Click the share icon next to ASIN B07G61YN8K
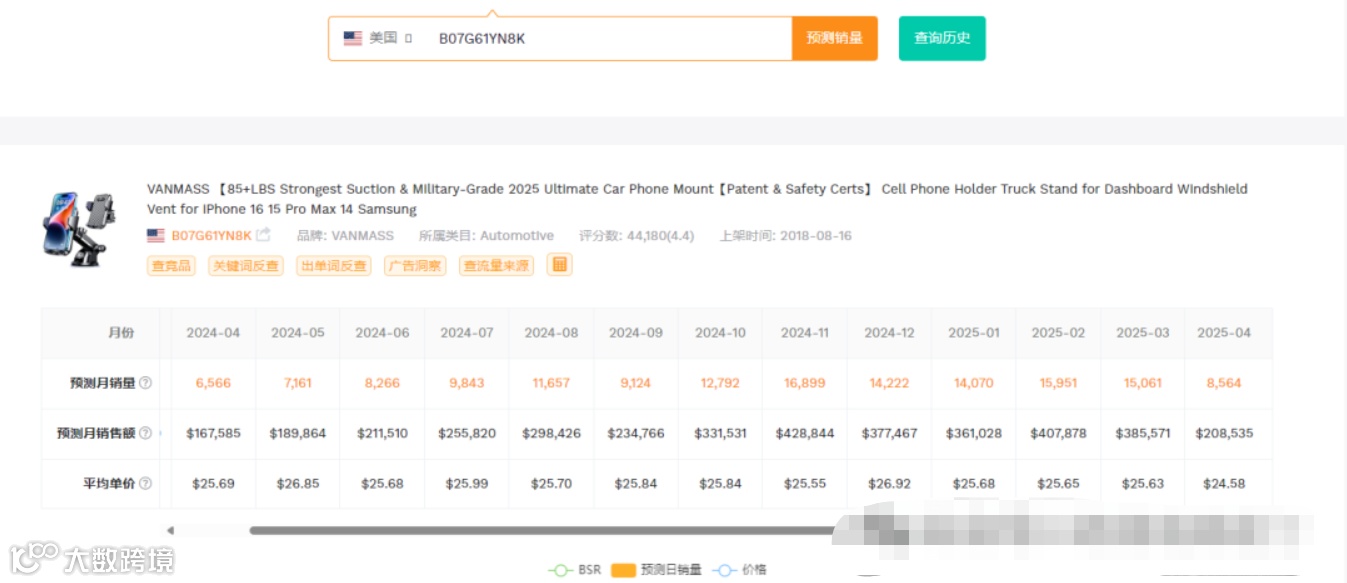 (x=264, y=236)
